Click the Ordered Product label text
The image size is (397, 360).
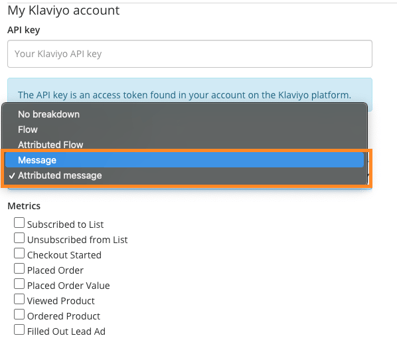click(x=64, y=316)
